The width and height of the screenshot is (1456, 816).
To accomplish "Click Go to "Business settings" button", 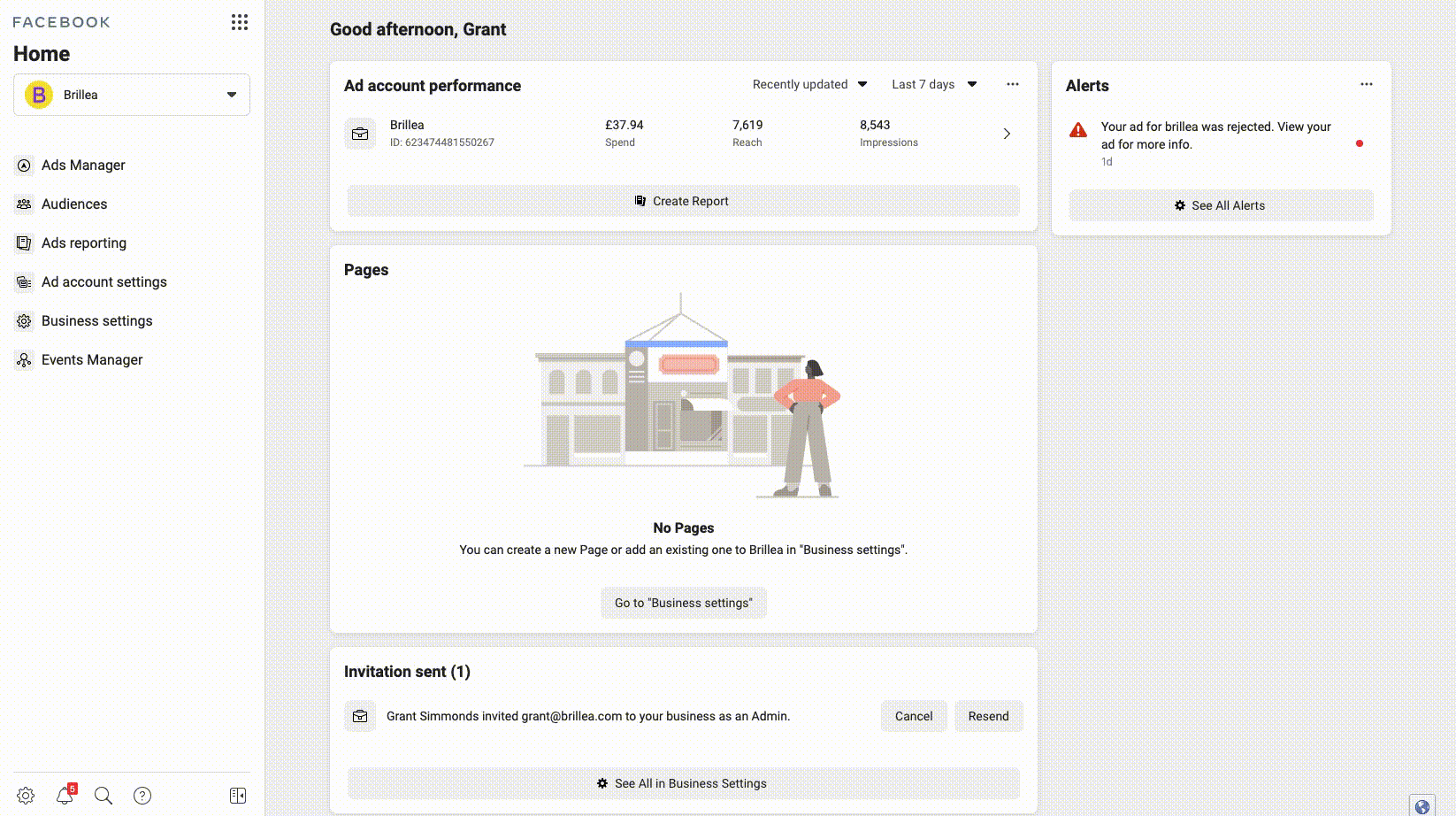I will 684,603.
